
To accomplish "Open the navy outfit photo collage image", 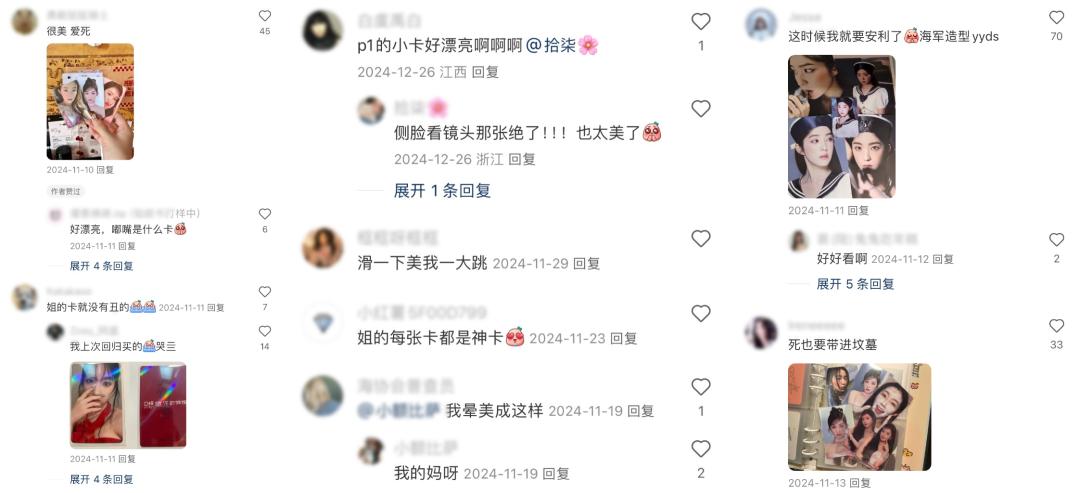I will [842, 127].
